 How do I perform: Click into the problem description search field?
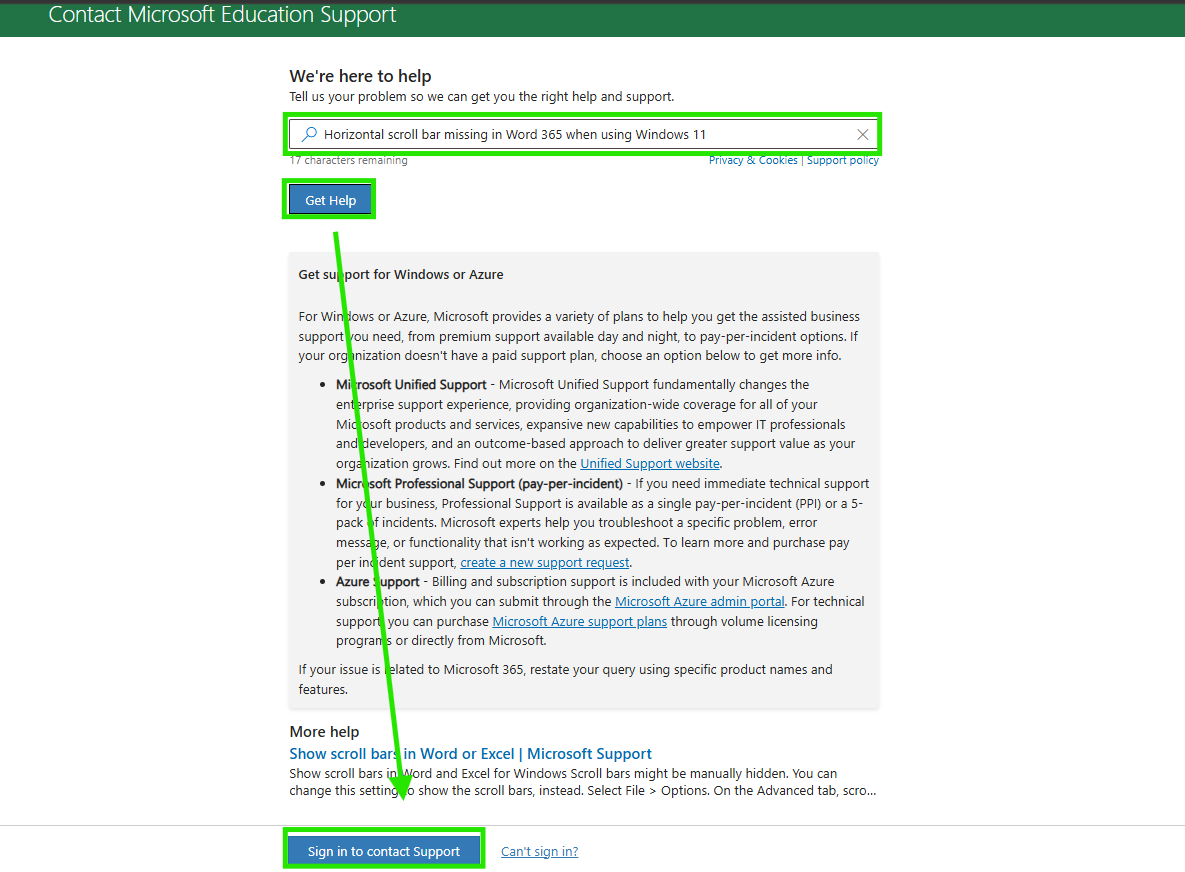pos(583,135)
